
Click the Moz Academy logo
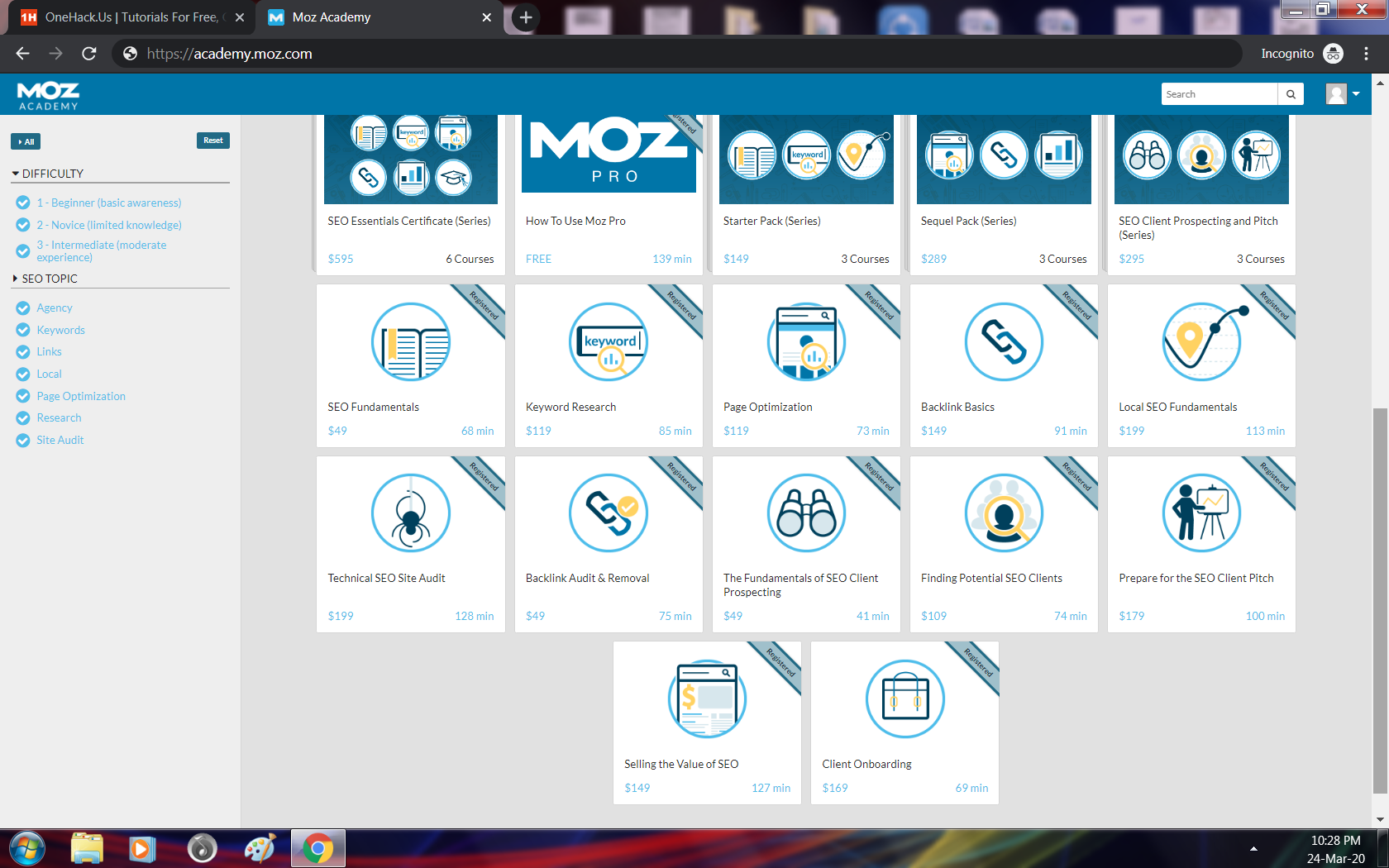pos(48,95)
